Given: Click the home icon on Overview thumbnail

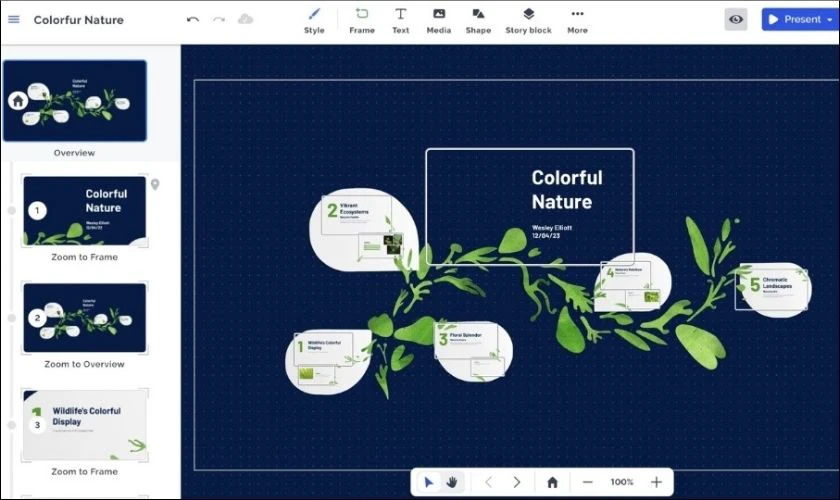Looking at the screenshot, I should click(18, 100).
